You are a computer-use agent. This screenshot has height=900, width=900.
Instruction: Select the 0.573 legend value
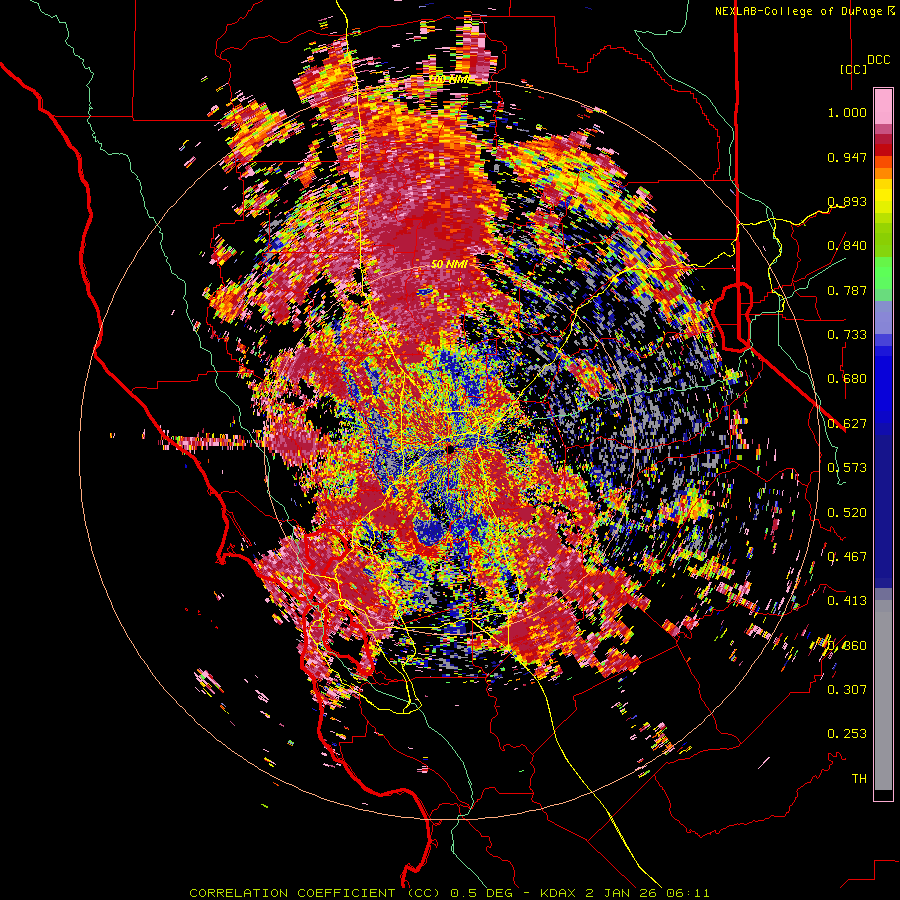(847, 468)
